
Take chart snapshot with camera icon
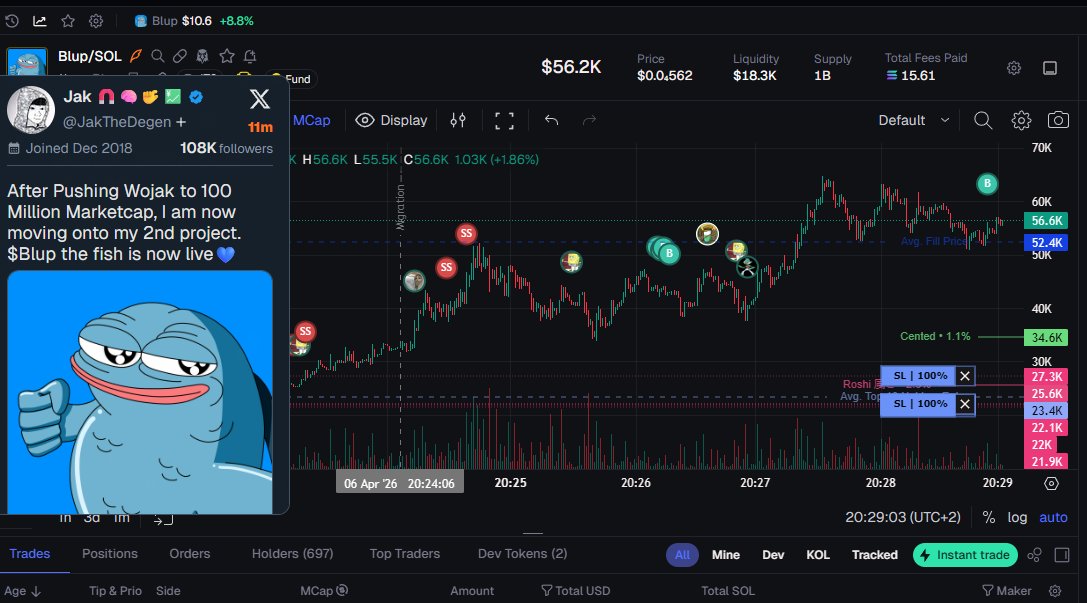1058,120
